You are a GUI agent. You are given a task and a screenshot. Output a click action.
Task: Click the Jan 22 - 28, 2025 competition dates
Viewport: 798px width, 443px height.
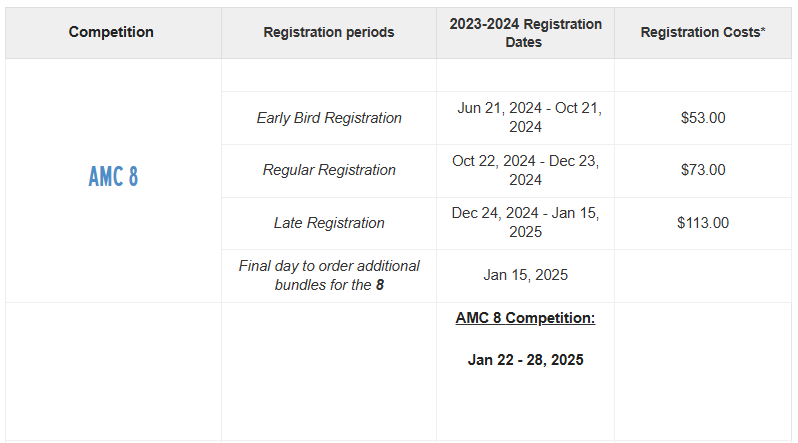(x=525, y=360)
